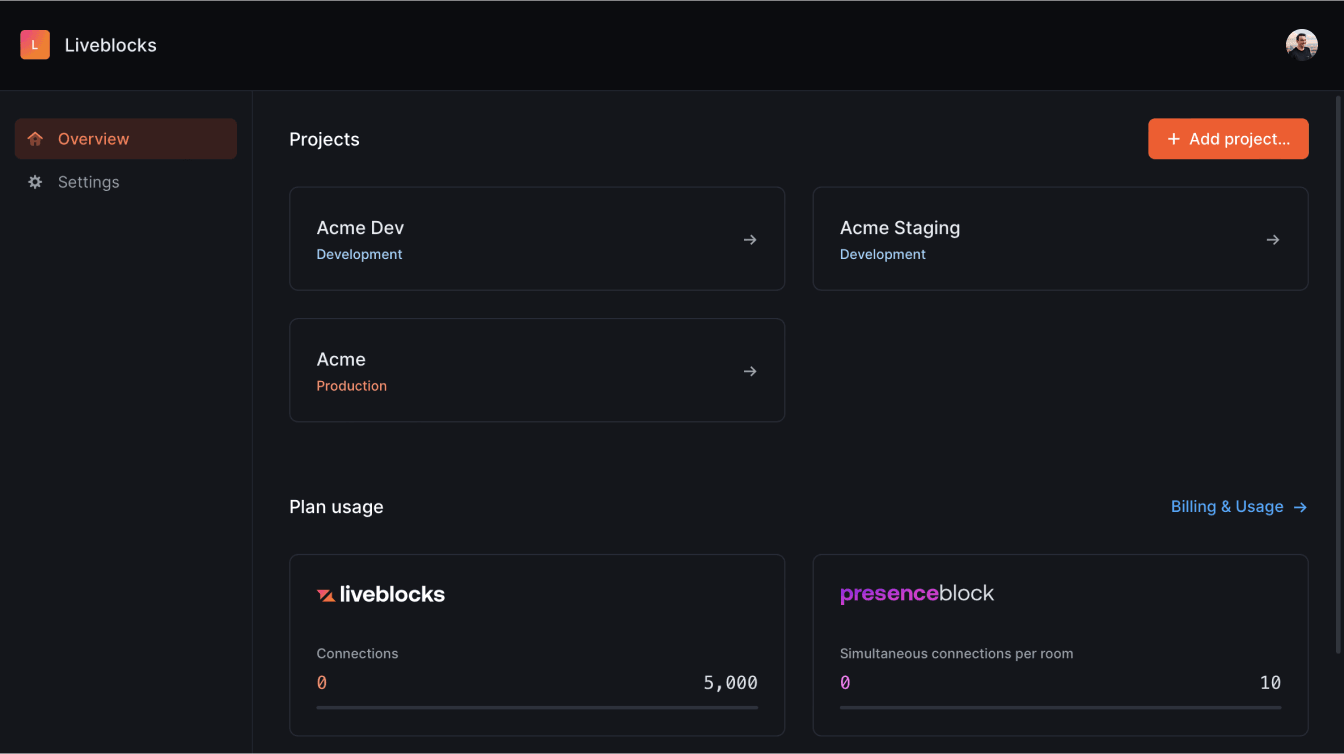Click the Liveblocks logo icon in the top bar

click(34, 44)
